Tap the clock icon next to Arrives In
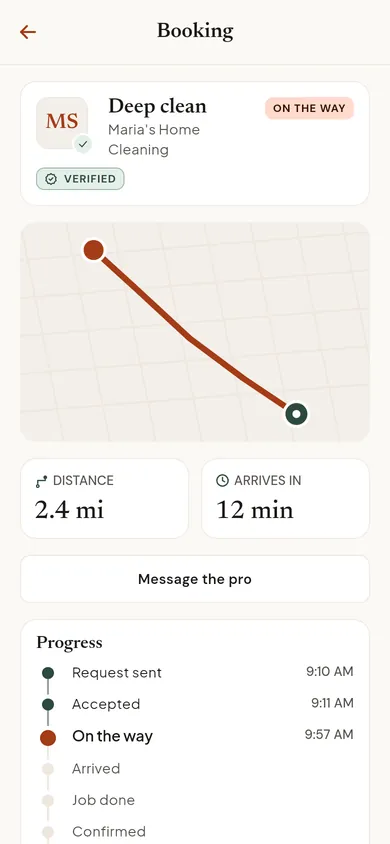 222,481
